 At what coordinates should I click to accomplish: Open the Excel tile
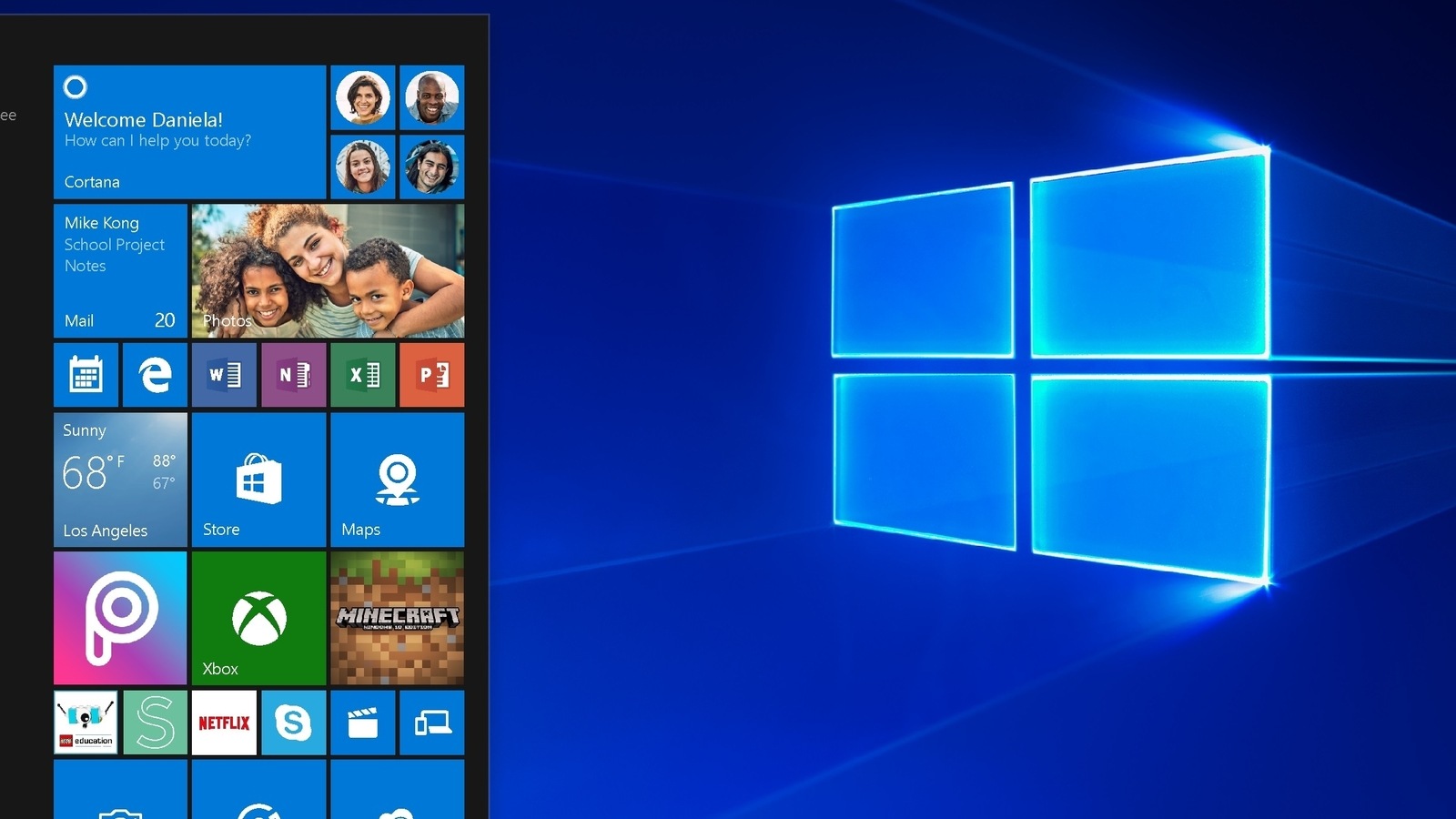(x=363, y=375)
